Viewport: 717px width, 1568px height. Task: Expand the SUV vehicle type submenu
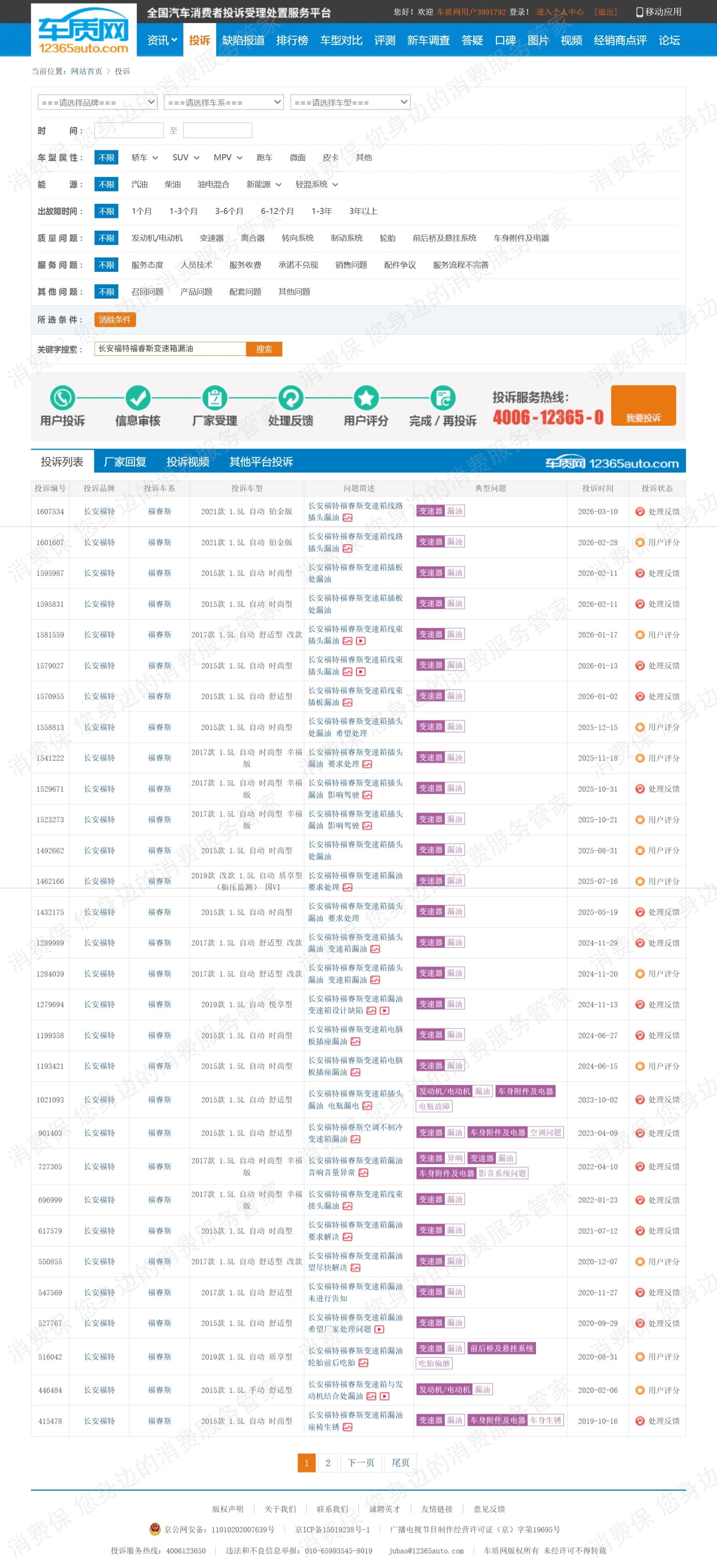coord(185,157)
